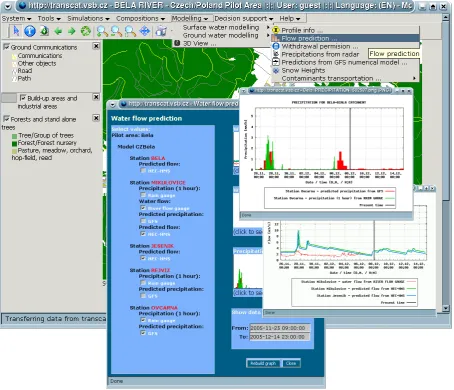
Task: Click the Water flow prediction window globe icon
Action: pos(124,104)
